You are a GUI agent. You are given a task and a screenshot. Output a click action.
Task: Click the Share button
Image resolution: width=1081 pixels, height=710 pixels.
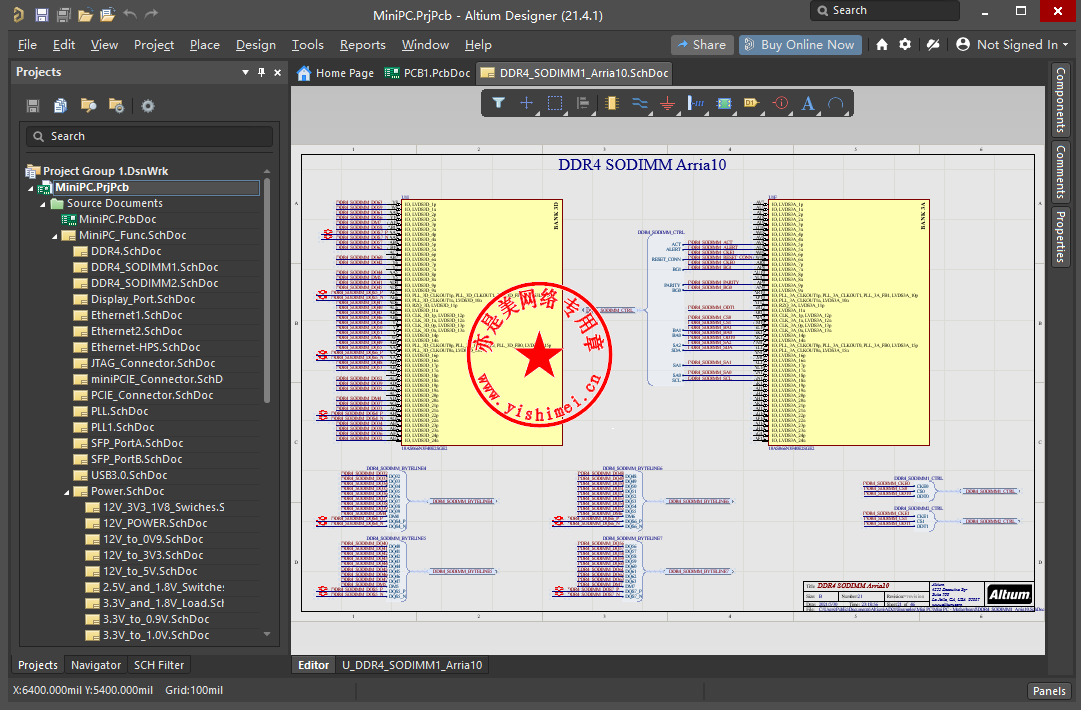702,45
